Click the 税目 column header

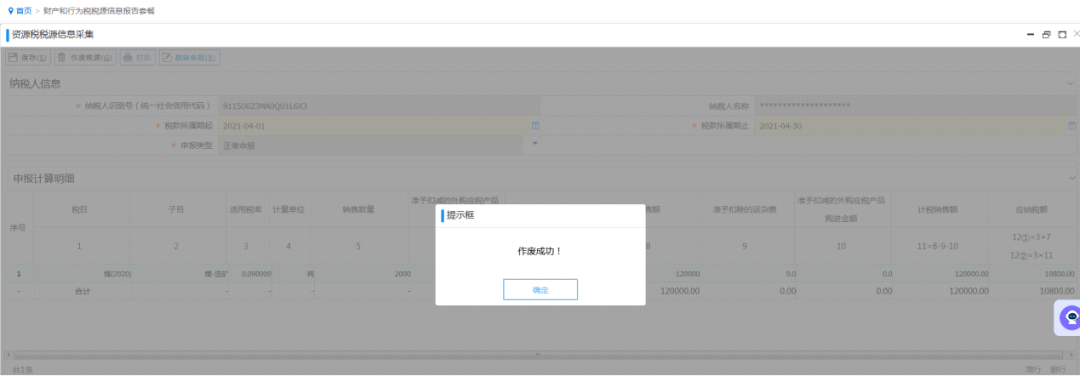click(81, 209)
